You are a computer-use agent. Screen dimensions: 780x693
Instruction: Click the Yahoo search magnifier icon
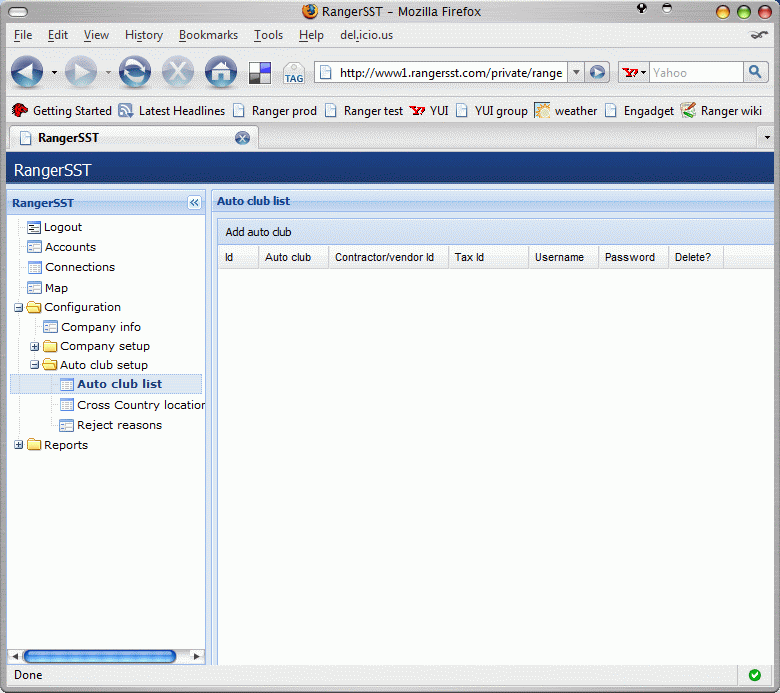coord(756,72)
